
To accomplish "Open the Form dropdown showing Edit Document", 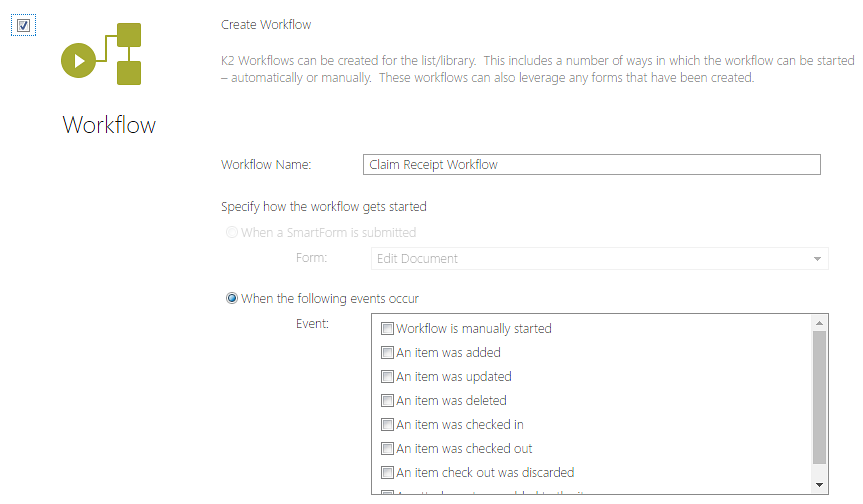I will click(x=590, y=259).
